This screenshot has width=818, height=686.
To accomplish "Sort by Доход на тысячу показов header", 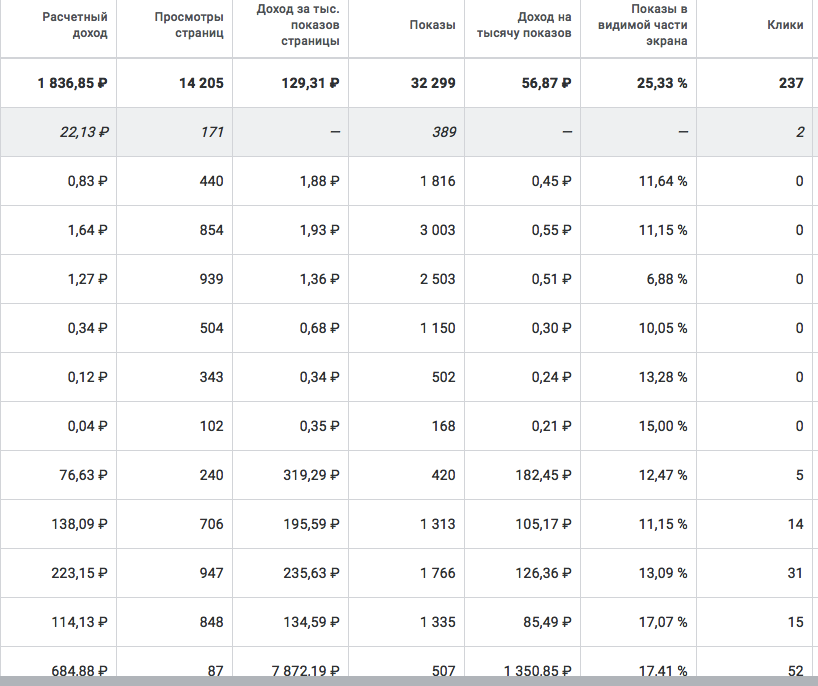I will pos(544,25).
